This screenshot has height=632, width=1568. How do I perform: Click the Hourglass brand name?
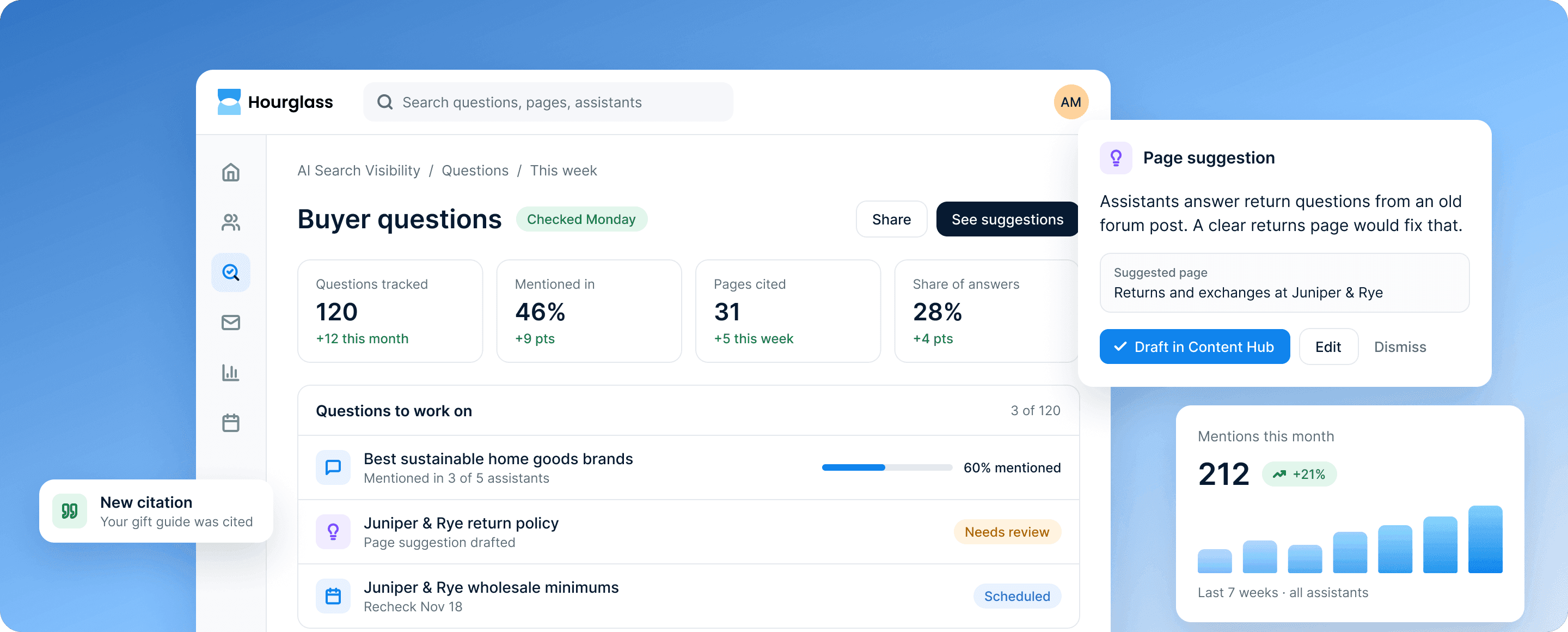[290, 102]
